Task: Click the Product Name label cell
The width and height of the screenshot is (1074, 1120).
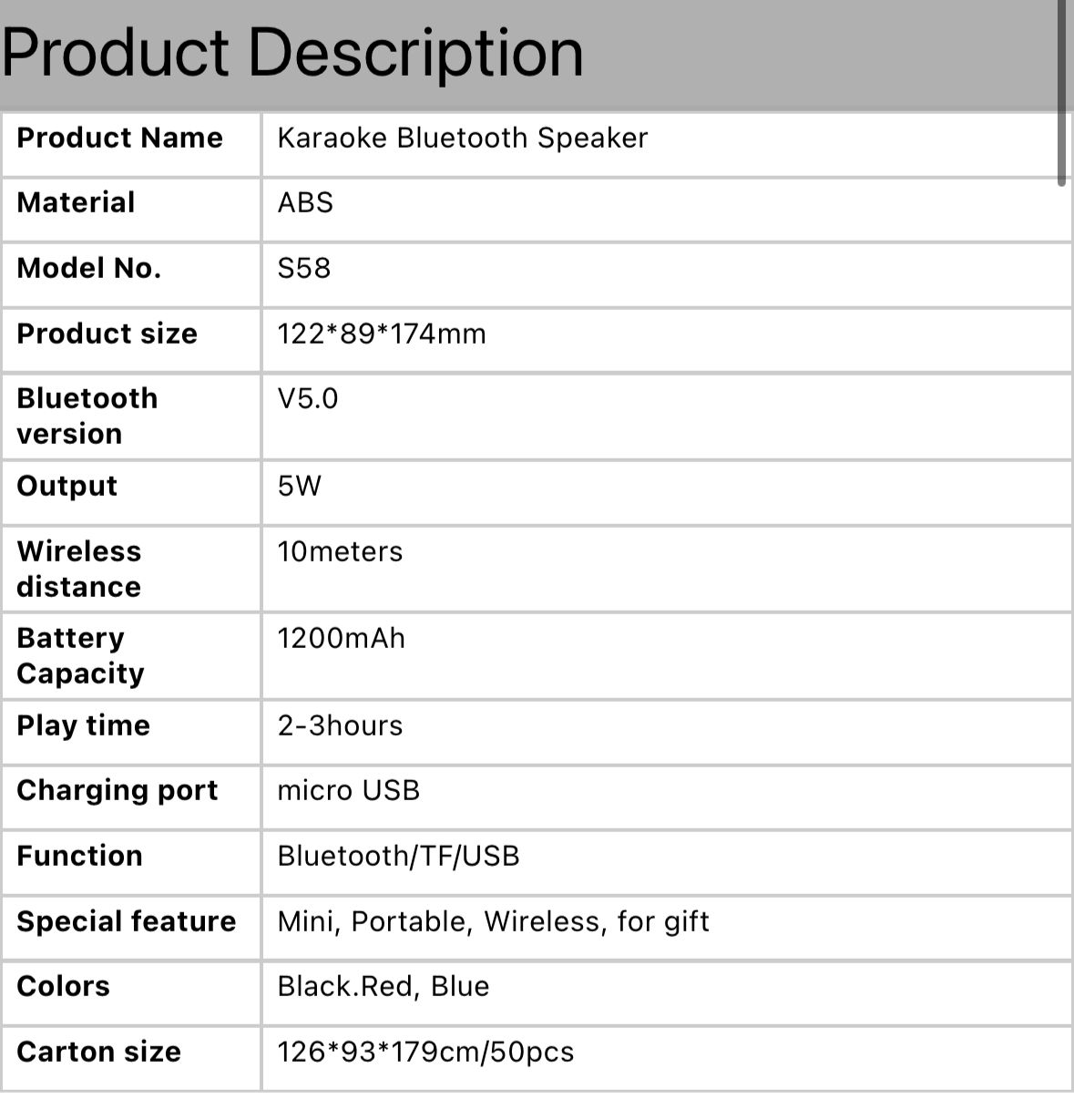Action: 119,139
